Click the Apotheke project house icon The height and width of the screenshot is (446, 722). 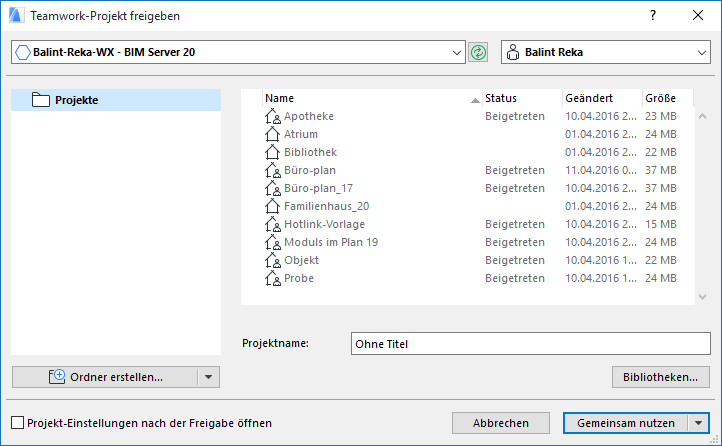pyautogui.click(x=272, y=117)
